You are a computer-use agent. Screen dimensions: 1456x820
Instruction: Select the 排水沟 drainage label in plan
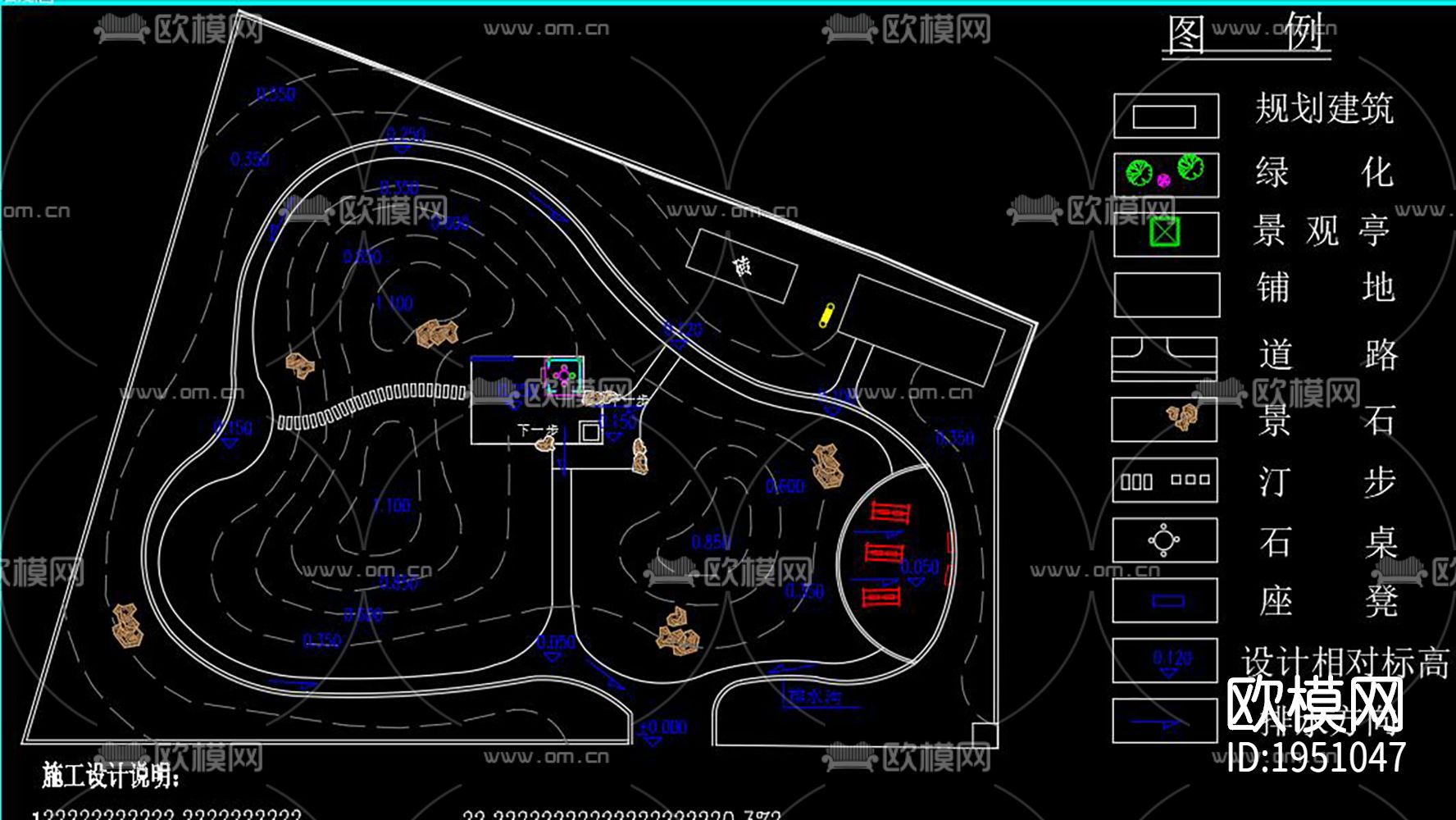(814, 697)
